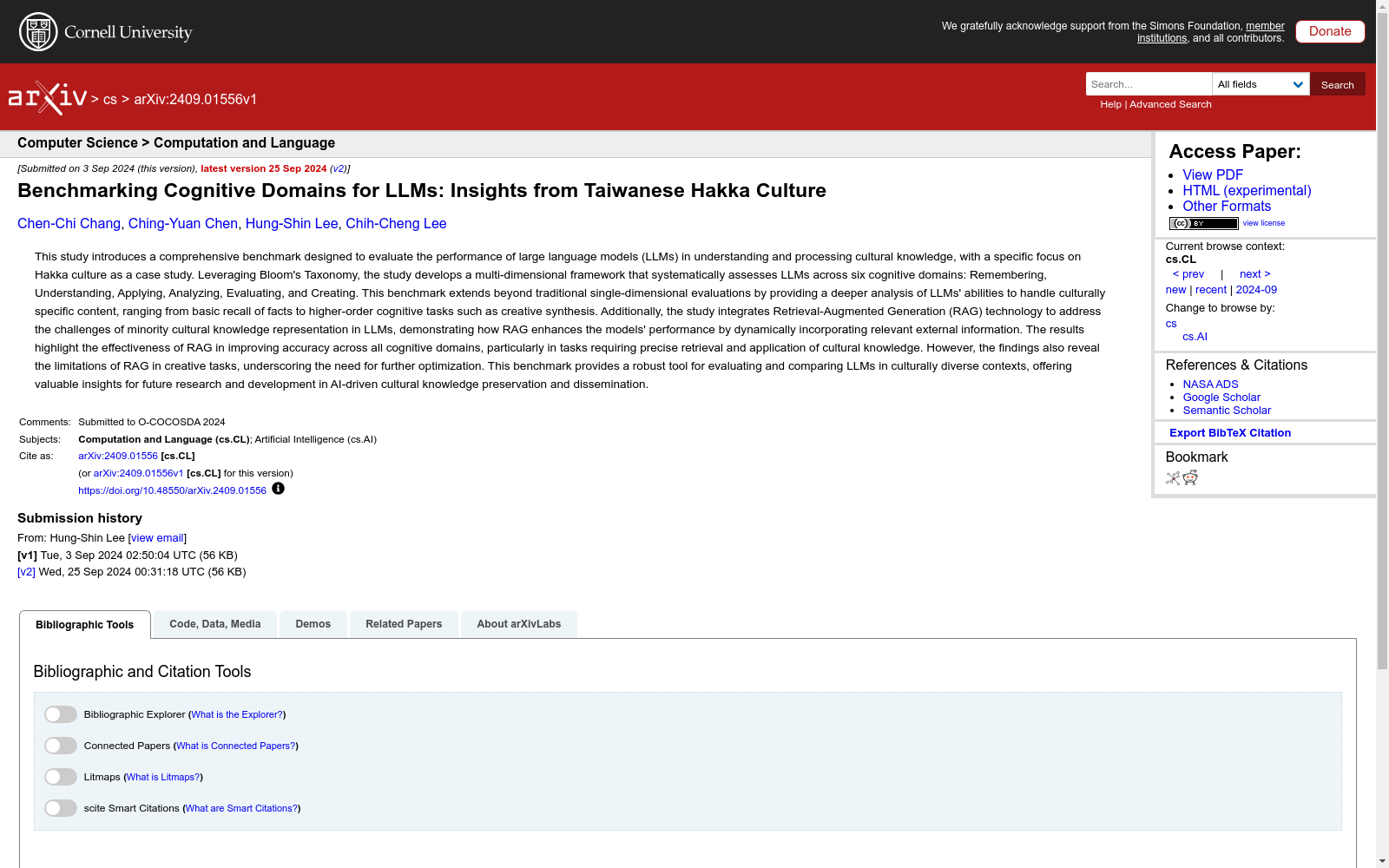The width and height of the screenshot is (1389, 868).
Task: Bookmark with BibSonomy icon
Action: pos(1173,478)
